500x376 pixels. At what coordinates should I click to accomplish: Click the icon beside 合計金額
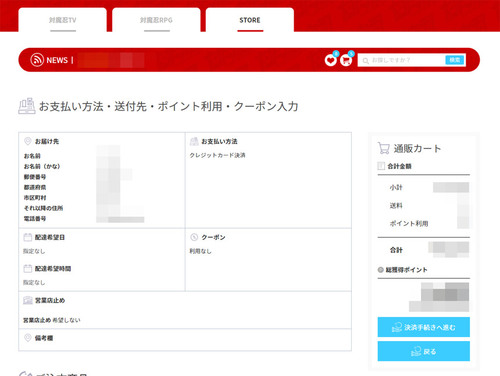coord(381,166)
